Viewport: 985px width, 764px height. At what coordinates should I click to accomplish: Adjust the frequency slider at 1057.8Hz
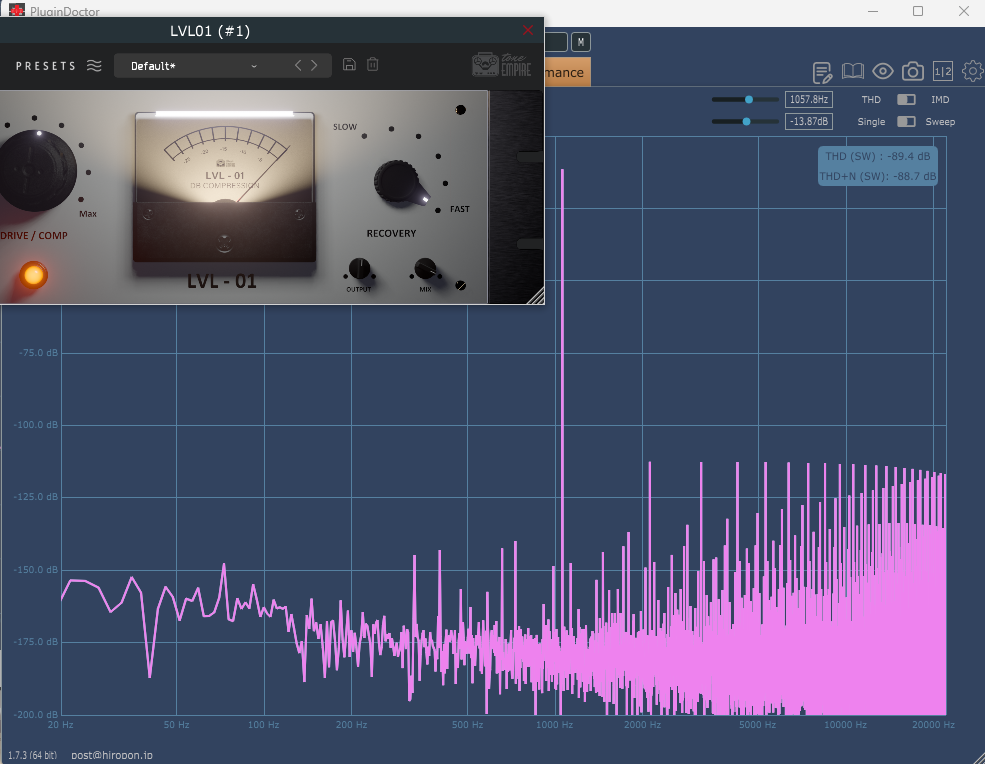click(745, 99)
